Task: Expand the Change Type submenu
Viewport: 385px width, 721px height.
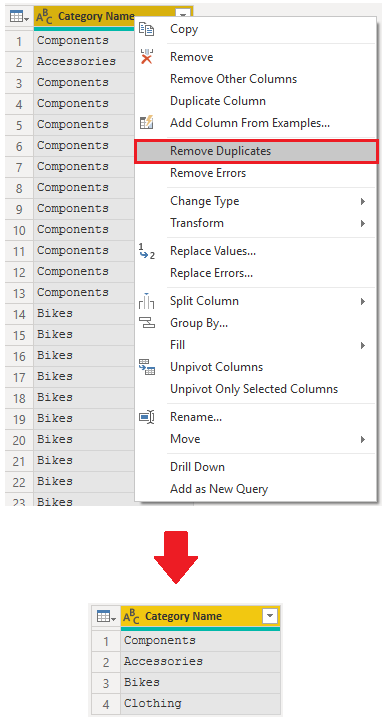Action: 363,201
